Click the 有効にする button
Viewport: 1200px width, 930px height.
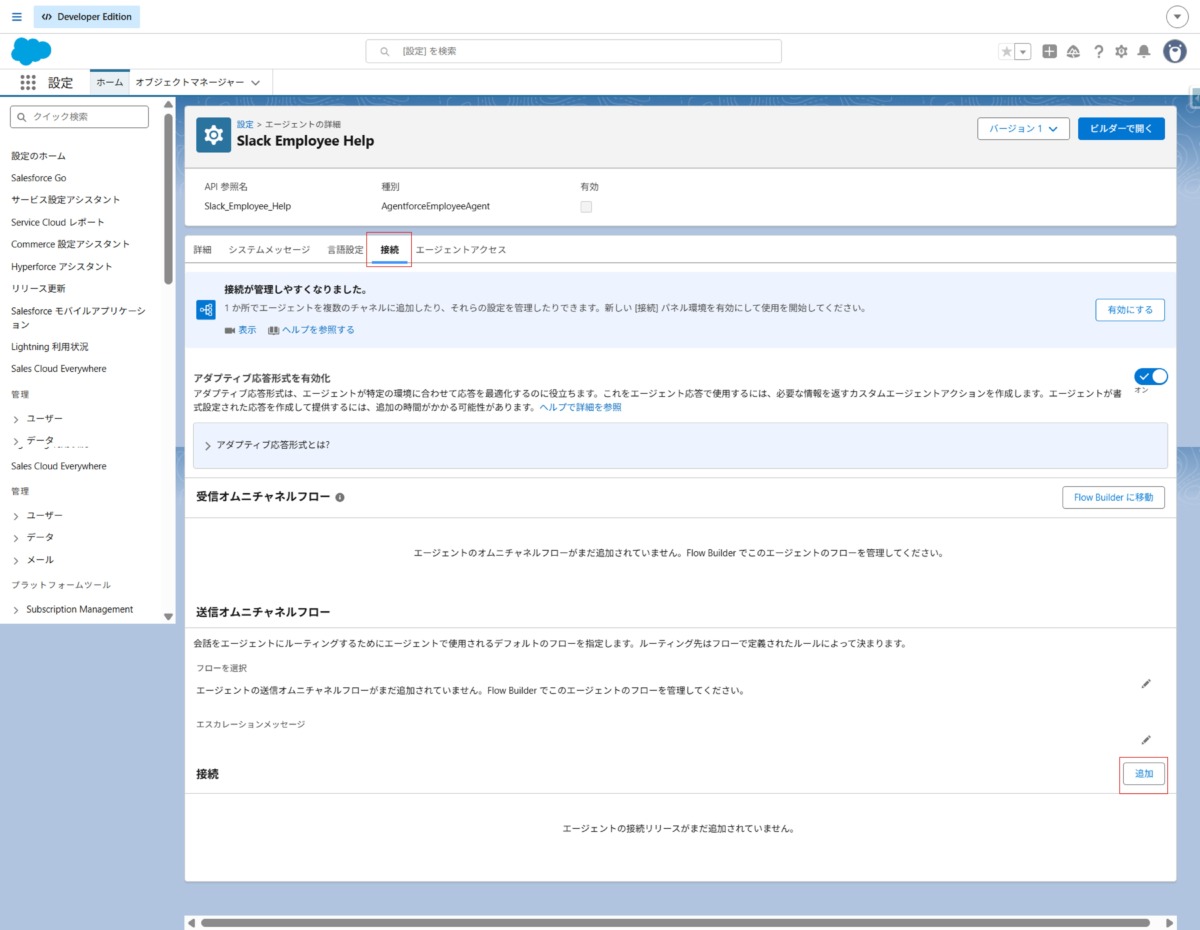pos(1130,310)
